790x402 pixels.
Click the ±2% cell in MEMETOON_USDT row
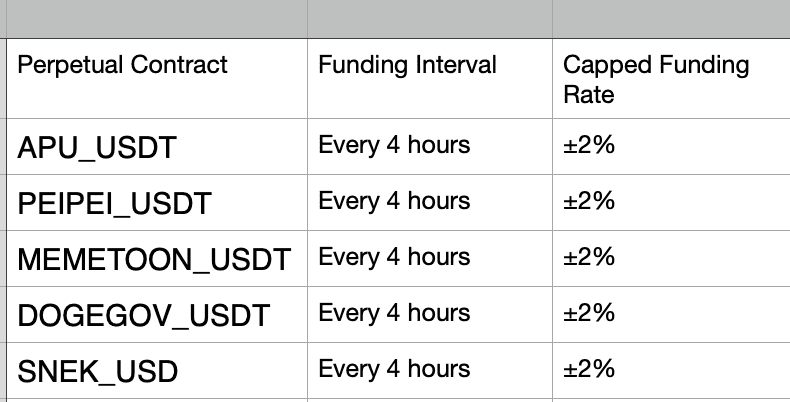point(670,258)
